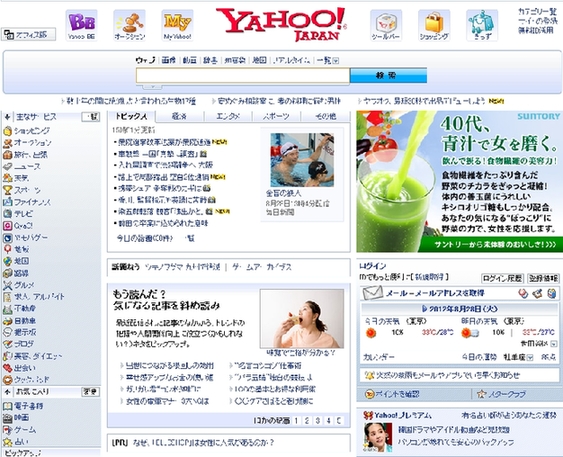Collapse the favorites section arrow
This screenshot has height=457, width=563.
coord(7,392)
